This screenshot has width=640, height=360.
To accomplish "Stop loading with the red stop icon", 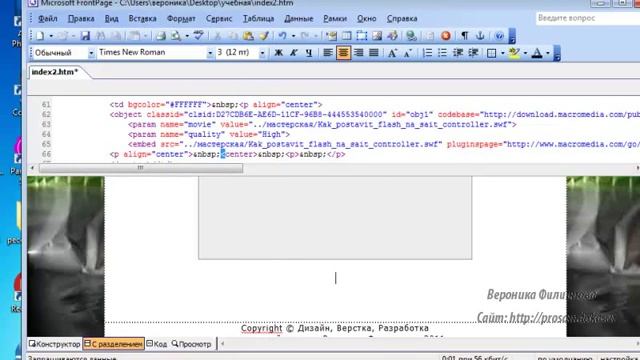I will click(x=446, y=36).
